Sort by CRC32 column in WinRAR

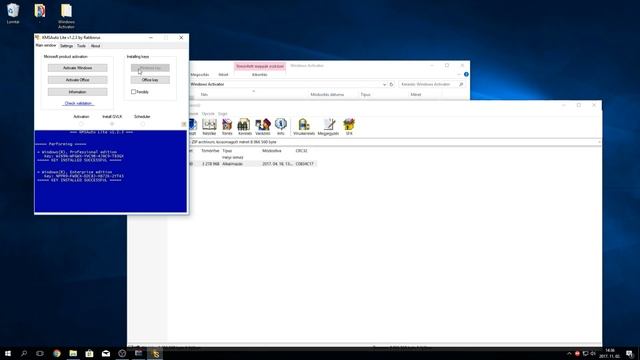pos(302,151)
